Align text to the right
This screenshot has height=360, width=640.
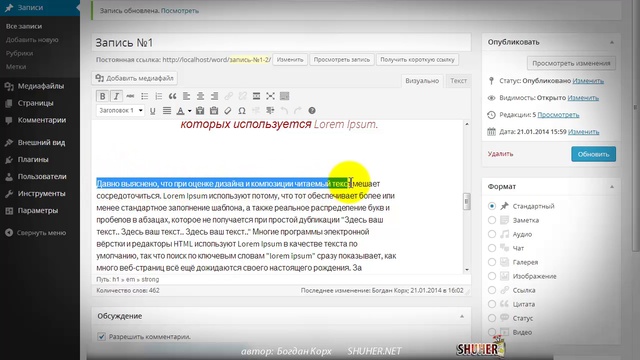(214, 96)
